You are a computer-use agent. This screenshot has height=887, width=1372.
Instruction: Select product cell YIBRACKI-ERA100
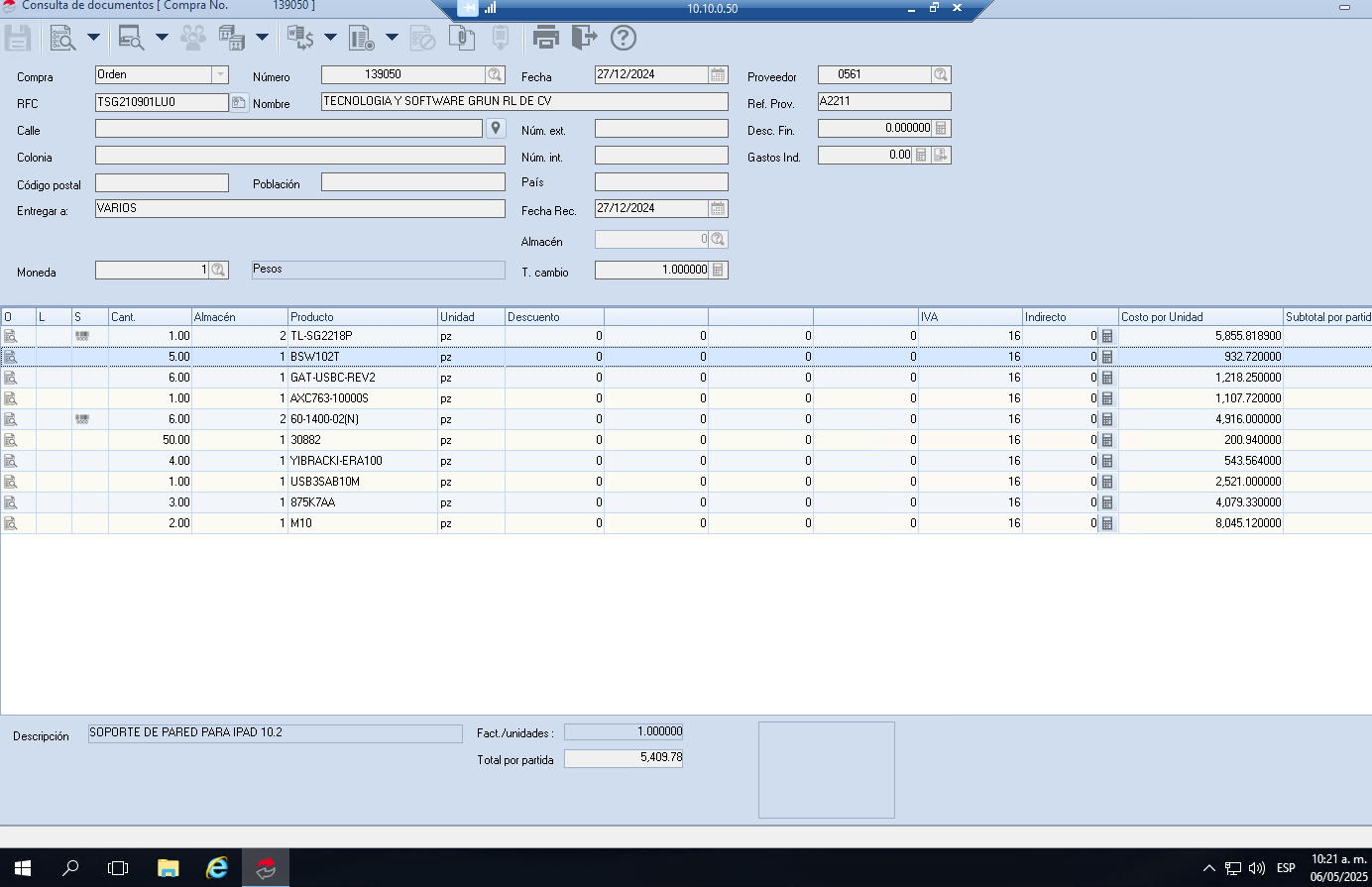[363, 461]
